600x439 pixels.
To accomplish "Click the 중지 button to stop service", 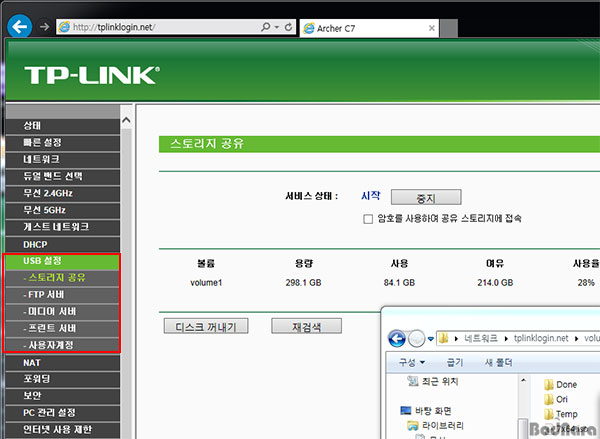I will 426,197.
